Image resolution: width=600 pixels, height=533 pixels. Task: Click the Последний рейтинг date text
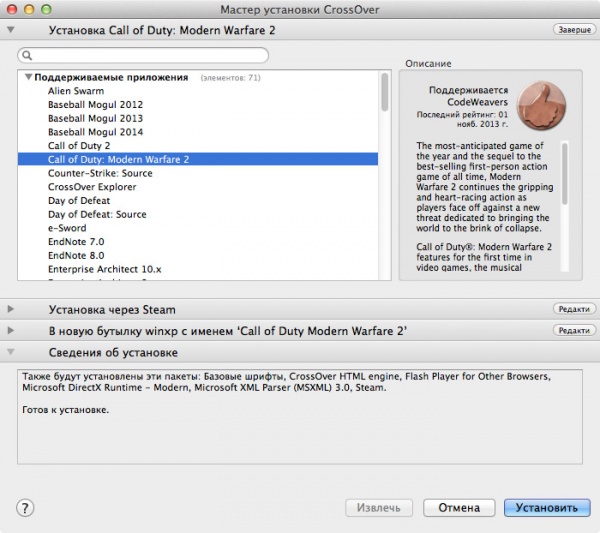(x=462, y=119)
